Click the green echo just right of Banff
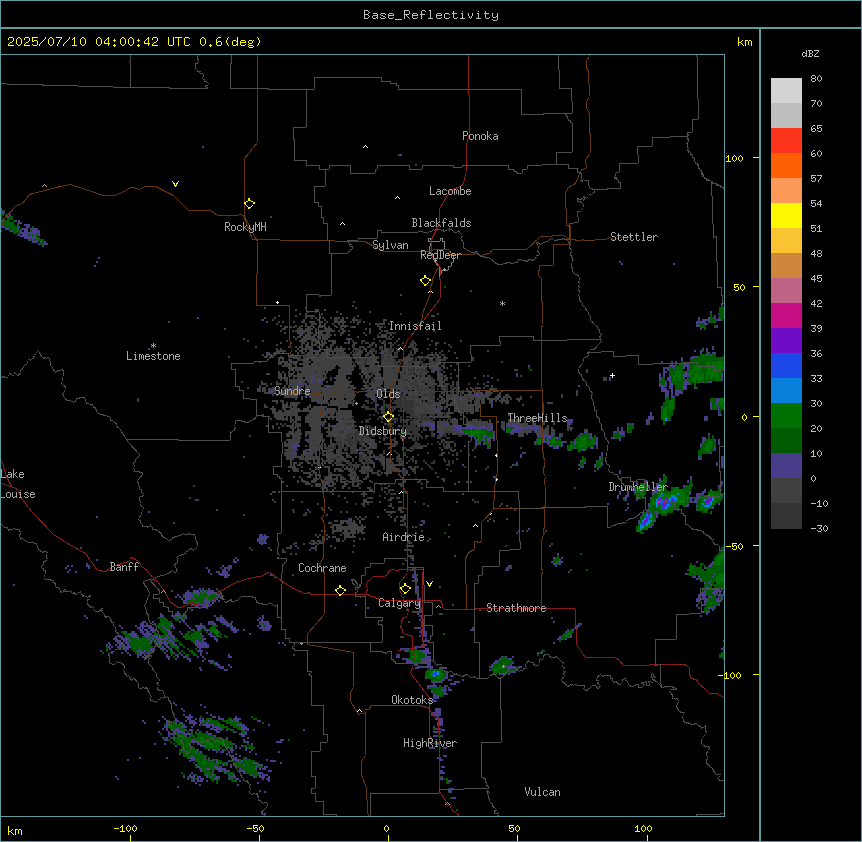This screenshot has height=842, width=862. 202,597
